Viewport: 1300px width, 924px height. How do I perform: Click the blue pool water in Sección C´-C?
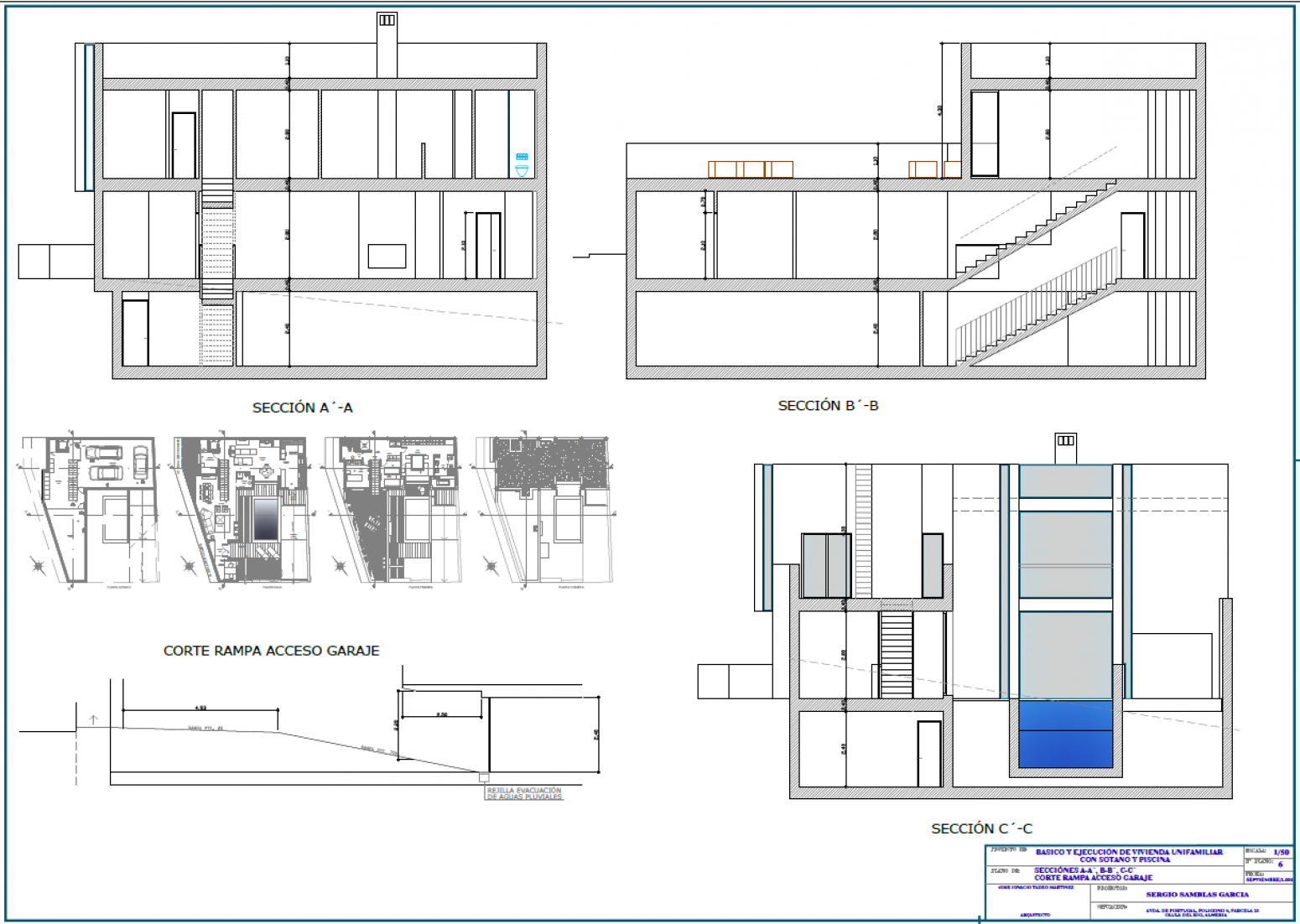(1065, 735)
